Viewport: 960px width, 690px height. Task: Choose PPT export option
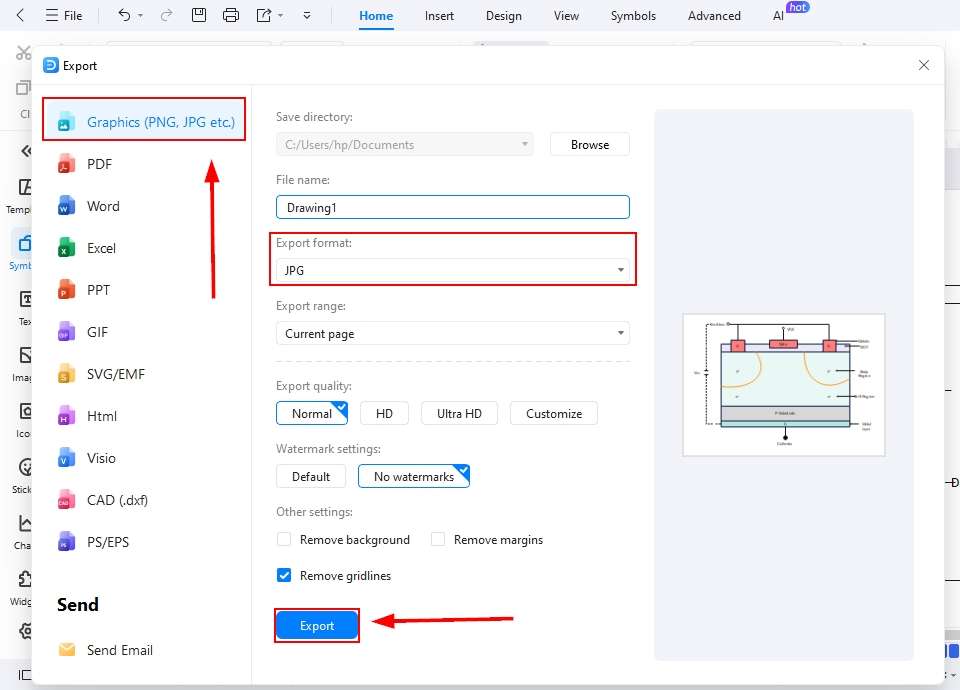(x=98, y=290)
